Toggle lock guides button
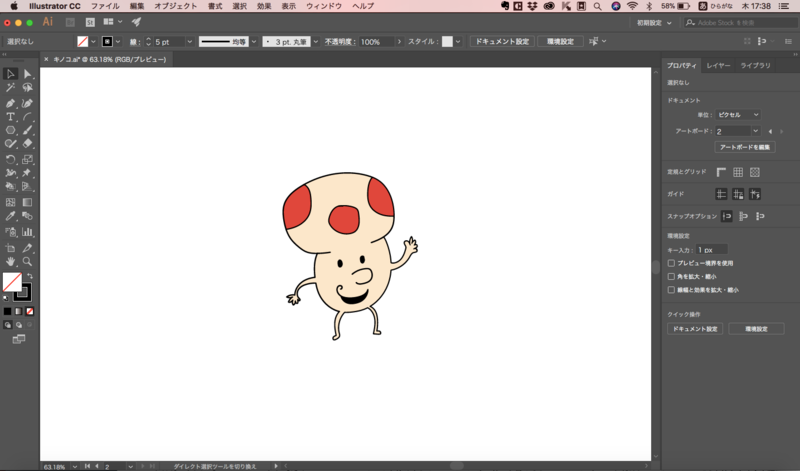The width and height of the screenshot is (800, 471). [738, 194]
